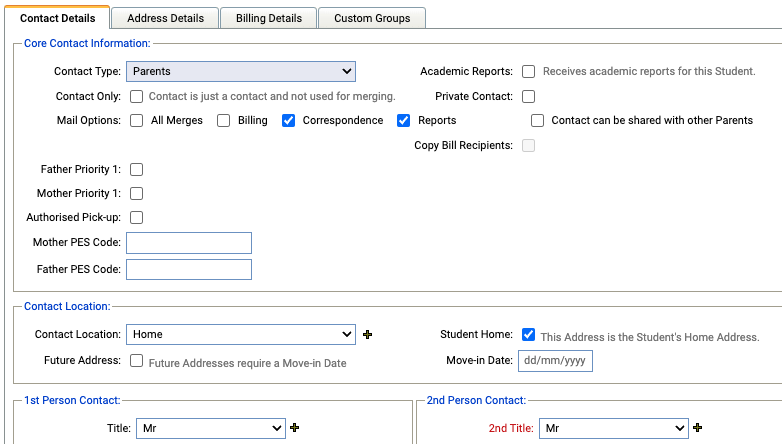Image resolution: width=782 pixels, height=444 pixels.
Task: Uncheck the Student Home checkbox
Action: (529, 335)
